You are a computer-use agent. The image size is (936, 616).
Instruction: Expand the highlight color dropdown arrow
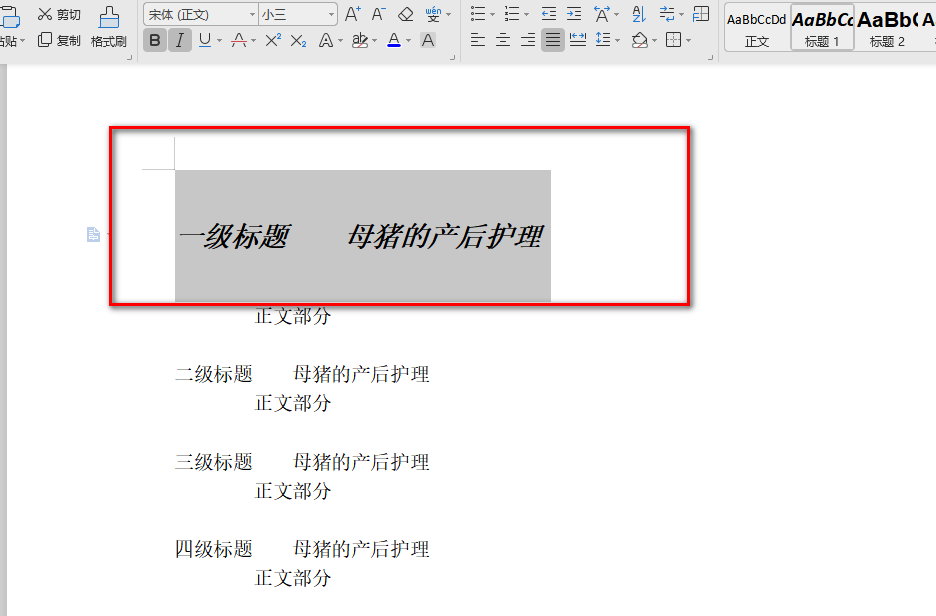point(374,41)
